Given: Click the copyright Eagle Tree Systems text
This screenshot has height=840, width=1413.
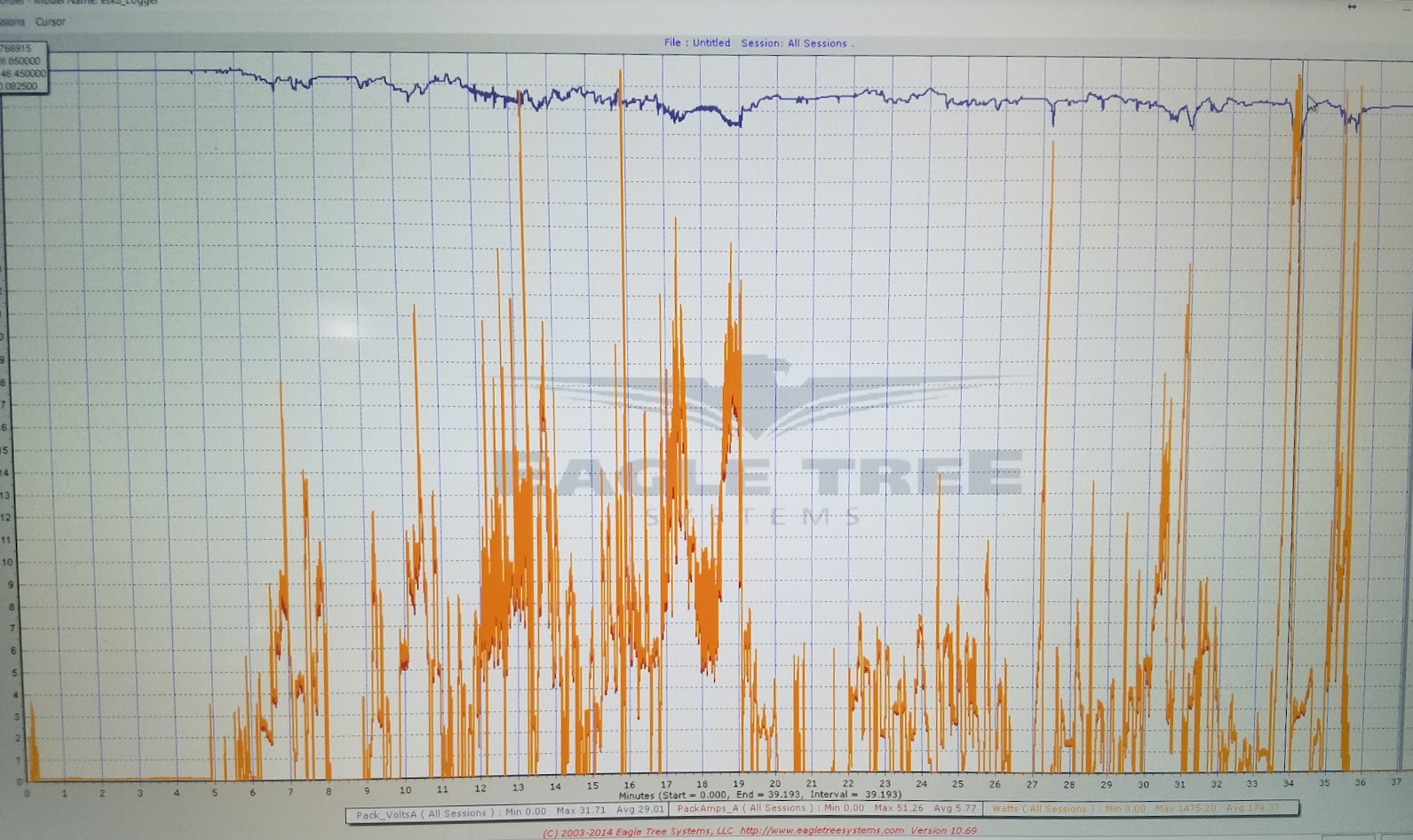Looking at the screenshot, I should (639, 831).
